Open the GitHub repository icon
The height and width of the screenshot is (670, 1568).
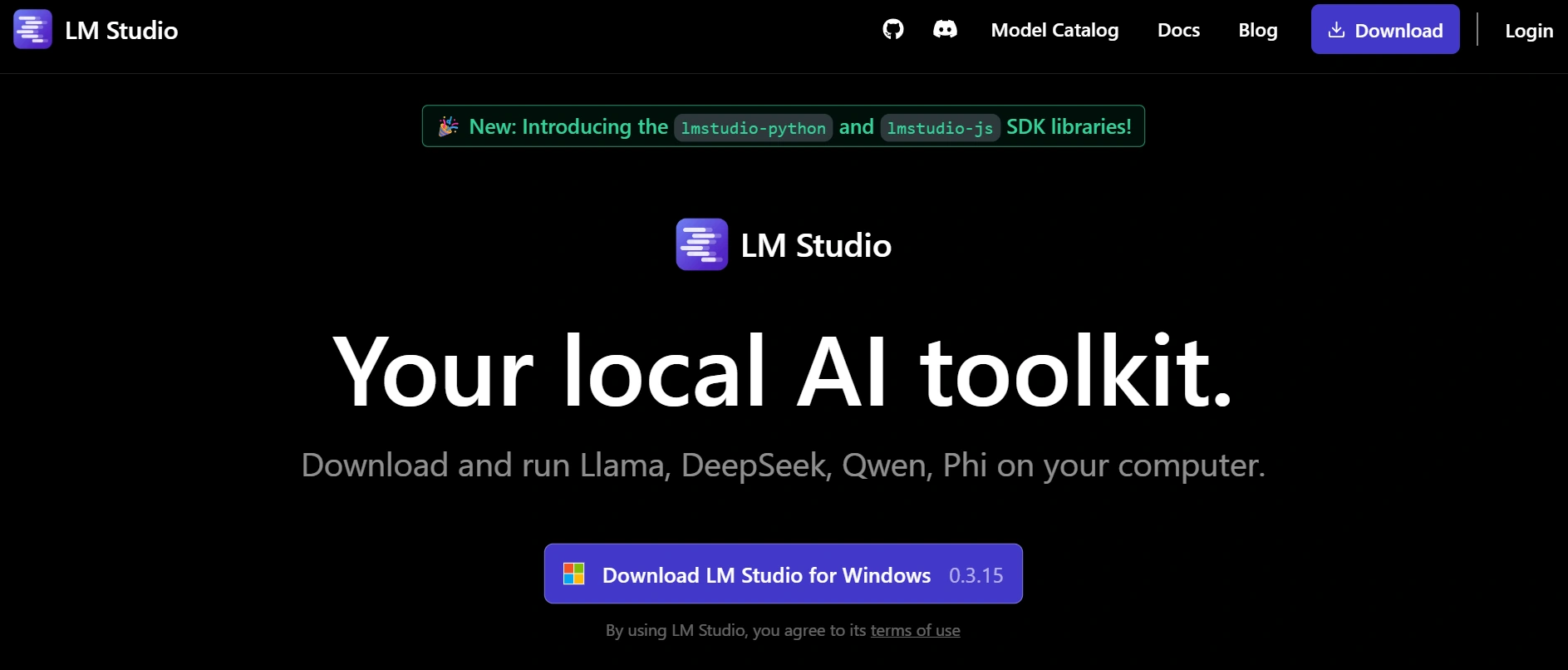coord(892,30)
